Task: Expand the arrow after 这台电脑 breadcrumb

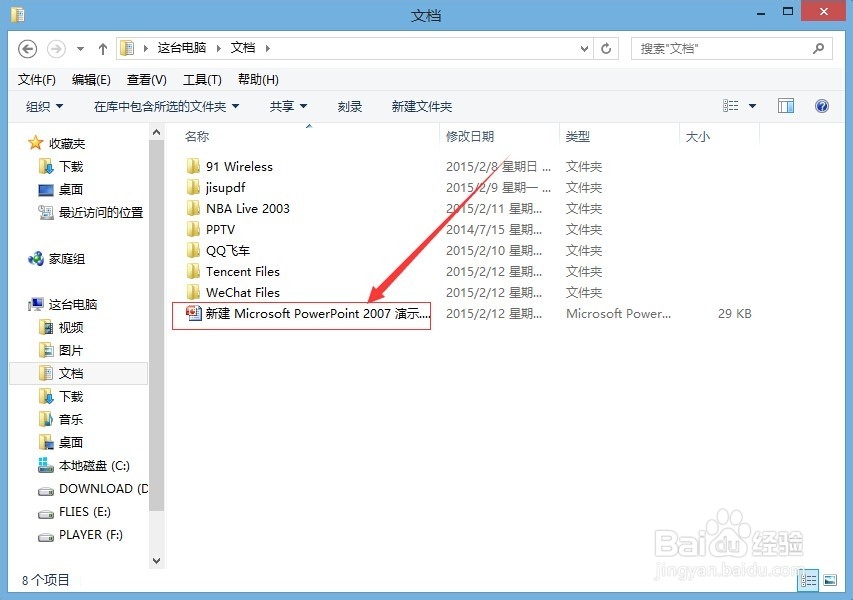Action: point(218,48)
